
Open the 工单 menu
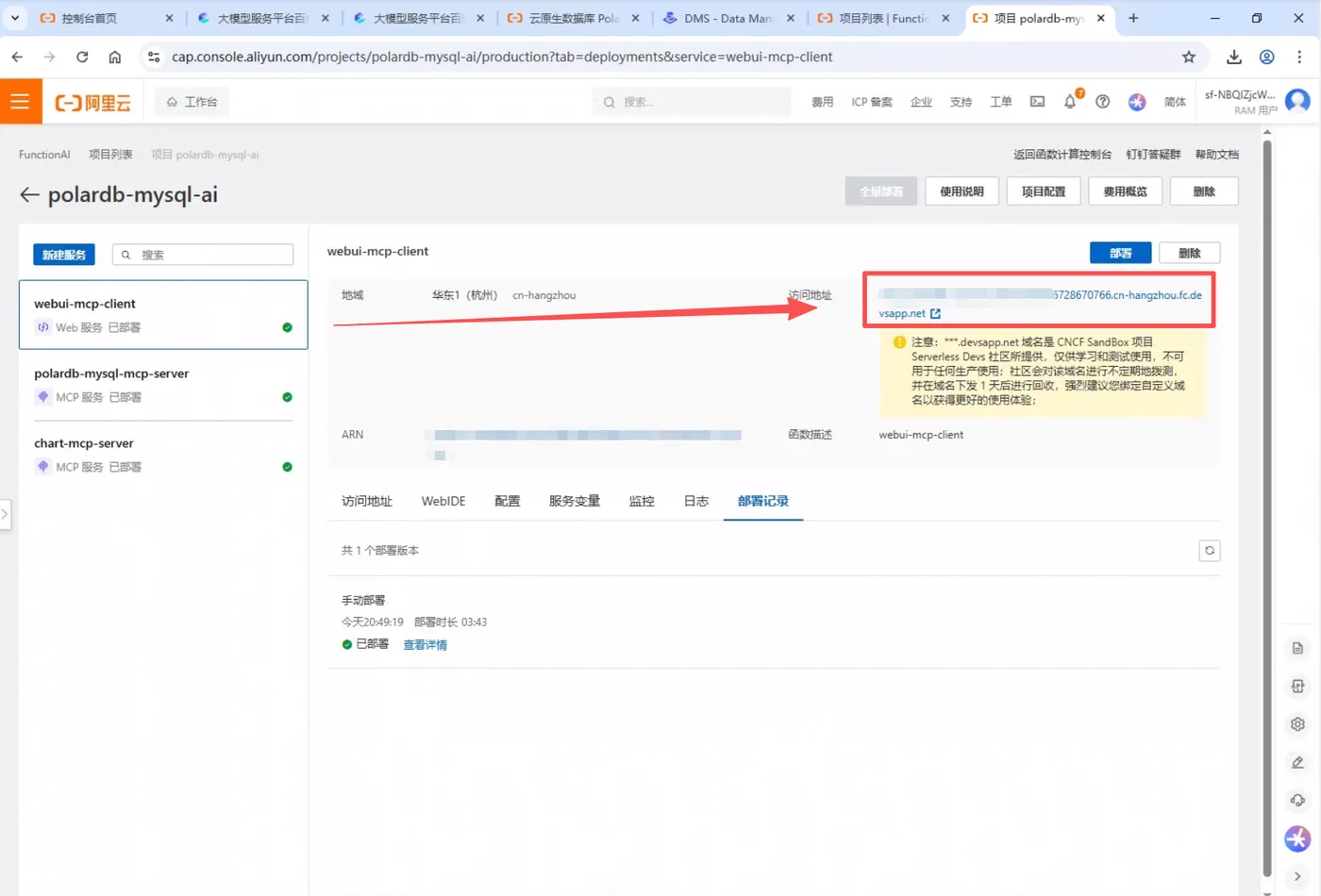1000,102
